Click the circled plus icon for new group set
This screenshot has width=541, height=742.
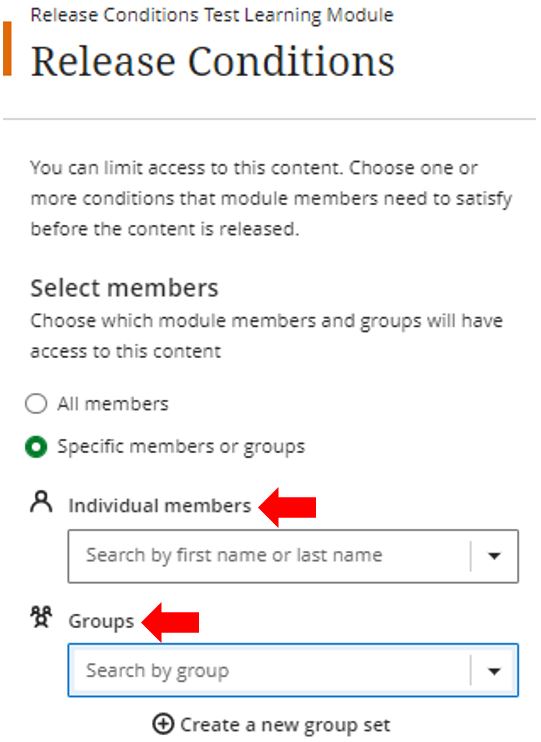click(163, 724)
